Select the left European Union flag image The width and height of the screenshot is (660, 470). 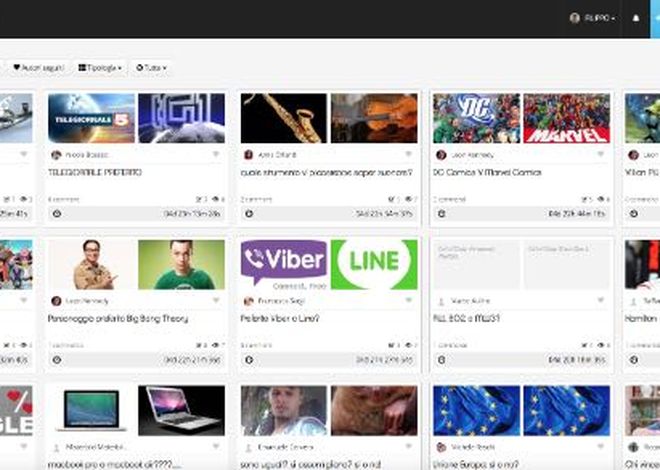pos(476,410)
